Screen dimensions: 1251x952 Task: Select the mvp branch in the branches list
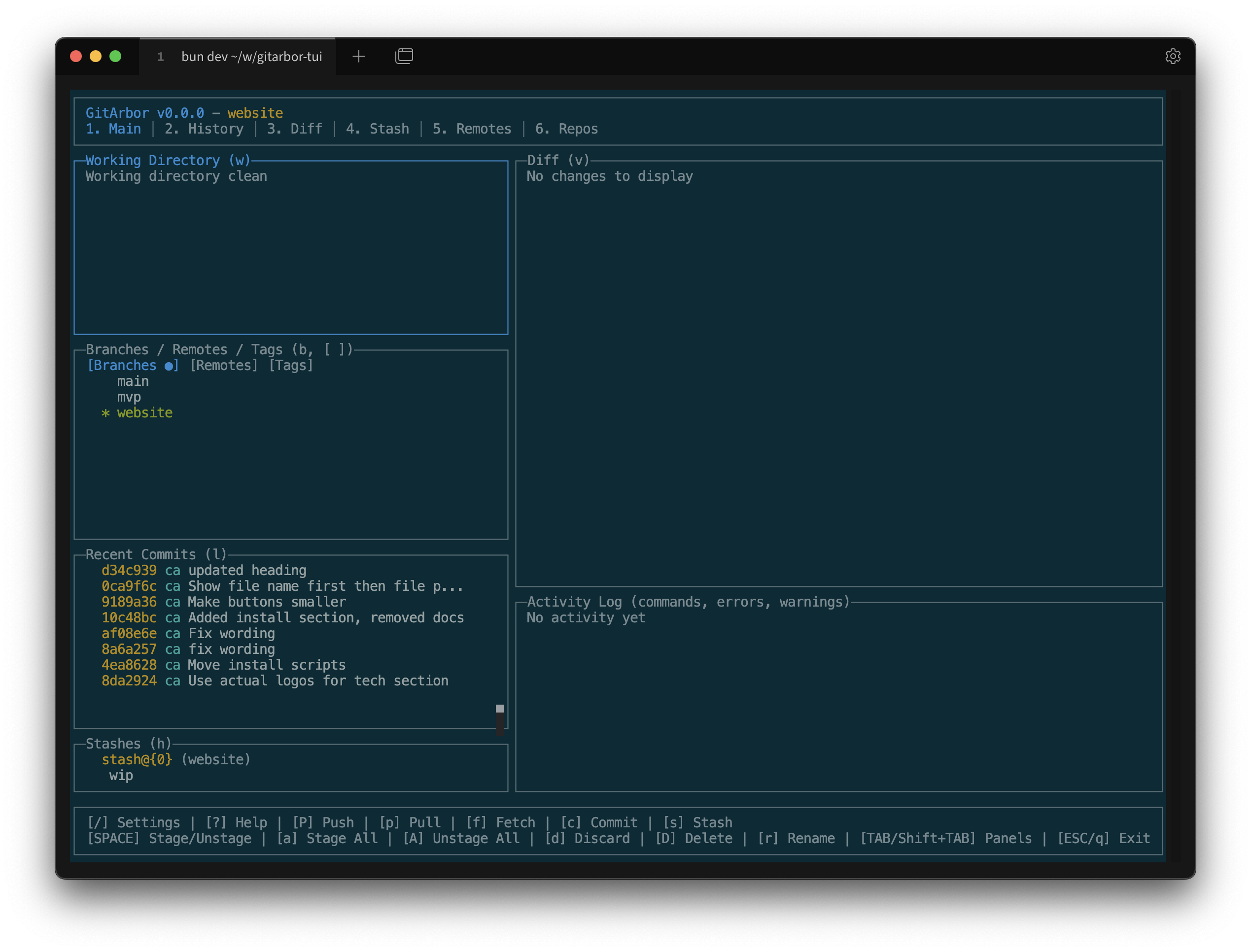[129, 397]
